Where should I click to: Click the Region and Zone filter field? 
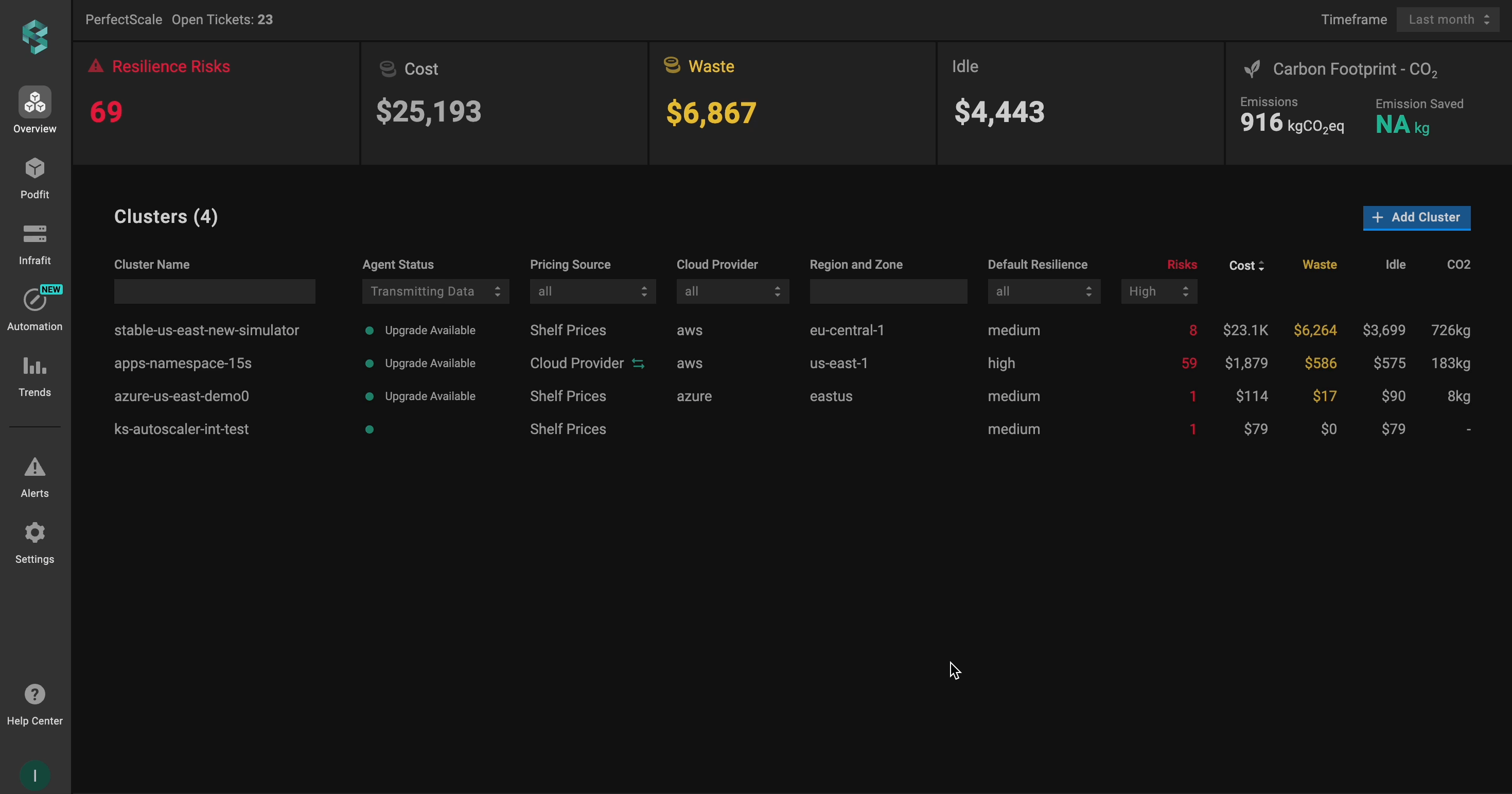point(888,292)
